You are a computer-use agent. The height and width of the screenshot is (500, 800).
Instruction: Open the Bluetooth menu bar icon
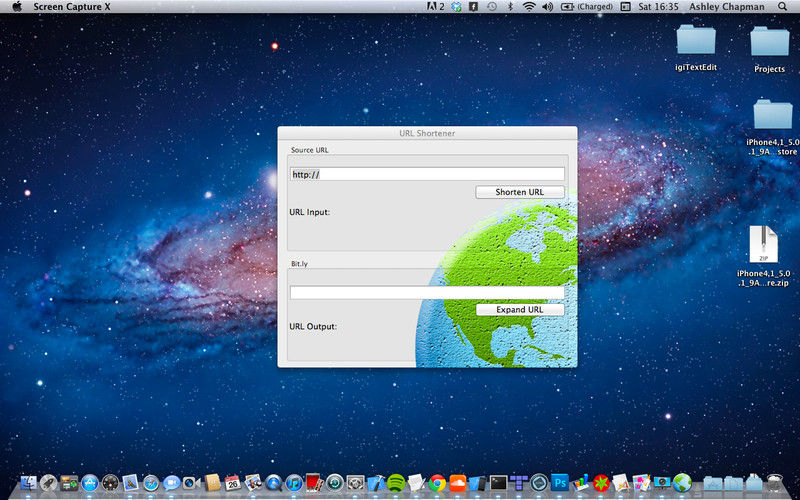point(510,7)
